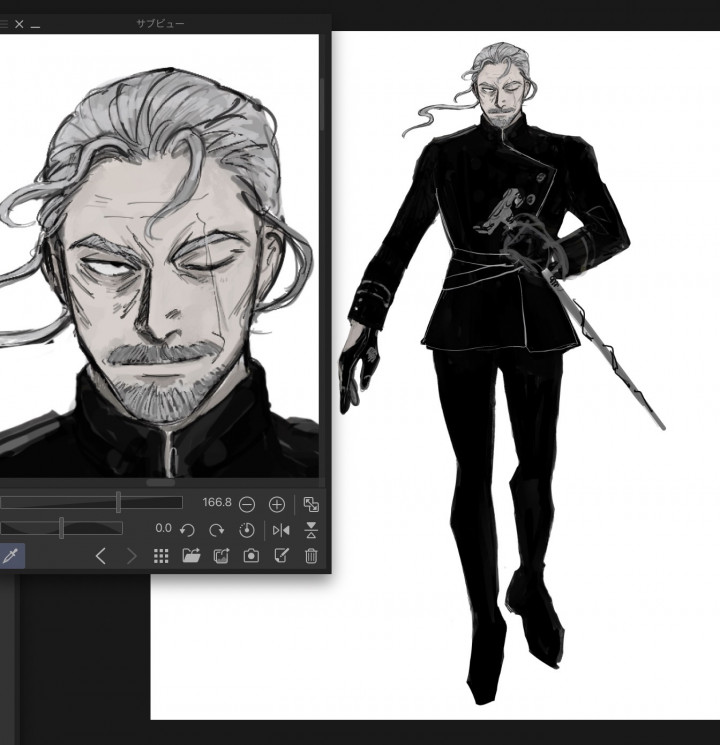This screenshot has width=720, height=745.
Task: Flip the Sub View image vertically
Action: tap(311, 530)
